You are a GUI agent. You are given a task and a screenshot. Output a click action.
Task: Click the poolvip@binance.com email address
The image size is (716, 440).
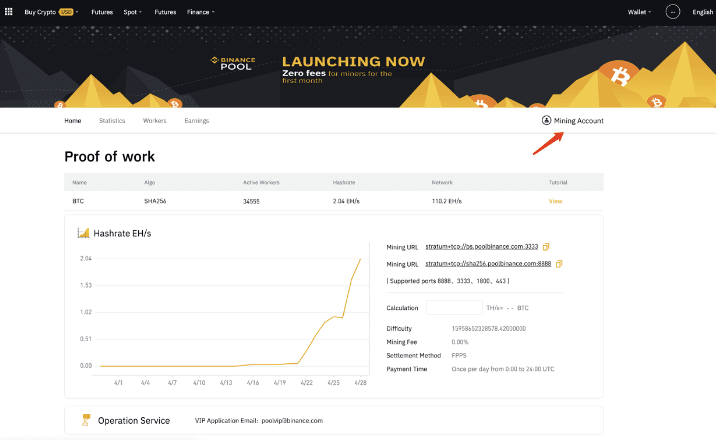[x=292, y=420]
